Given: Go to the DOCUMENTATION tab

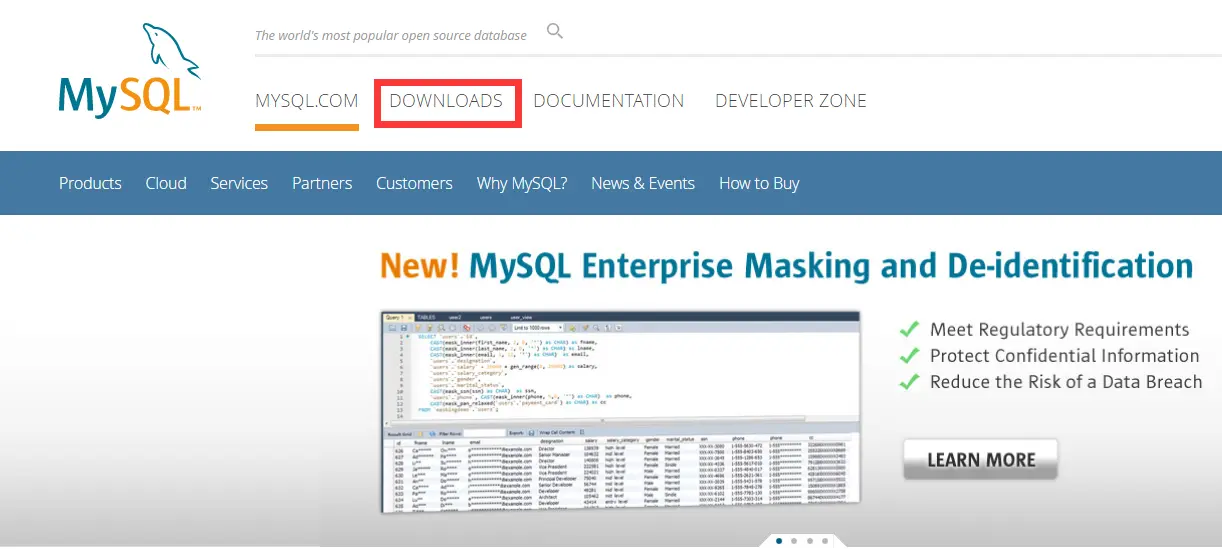Looking at the screenshot, I should 609,101.
